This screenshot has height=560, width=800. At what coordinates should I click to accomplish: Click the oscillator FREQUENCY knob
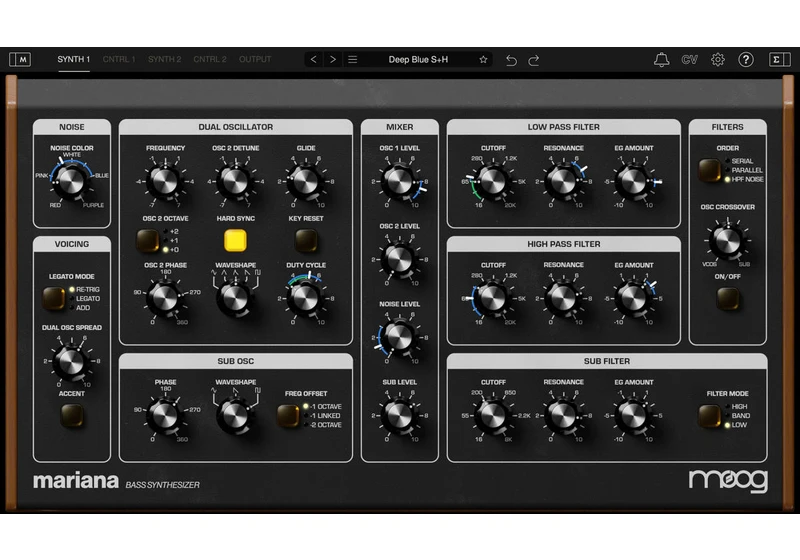(x=164, y=181)
